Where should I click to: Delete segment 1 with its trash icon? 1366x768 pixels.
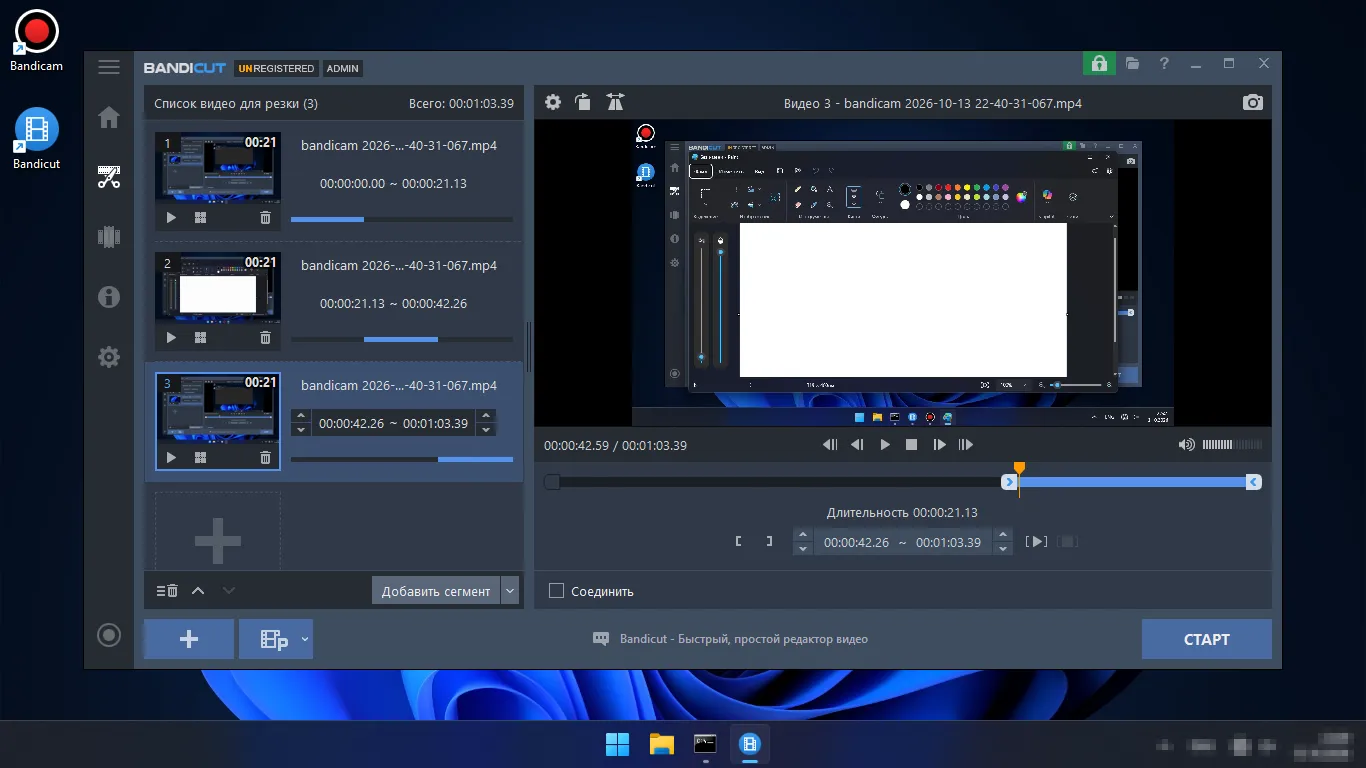pos(265,217)
